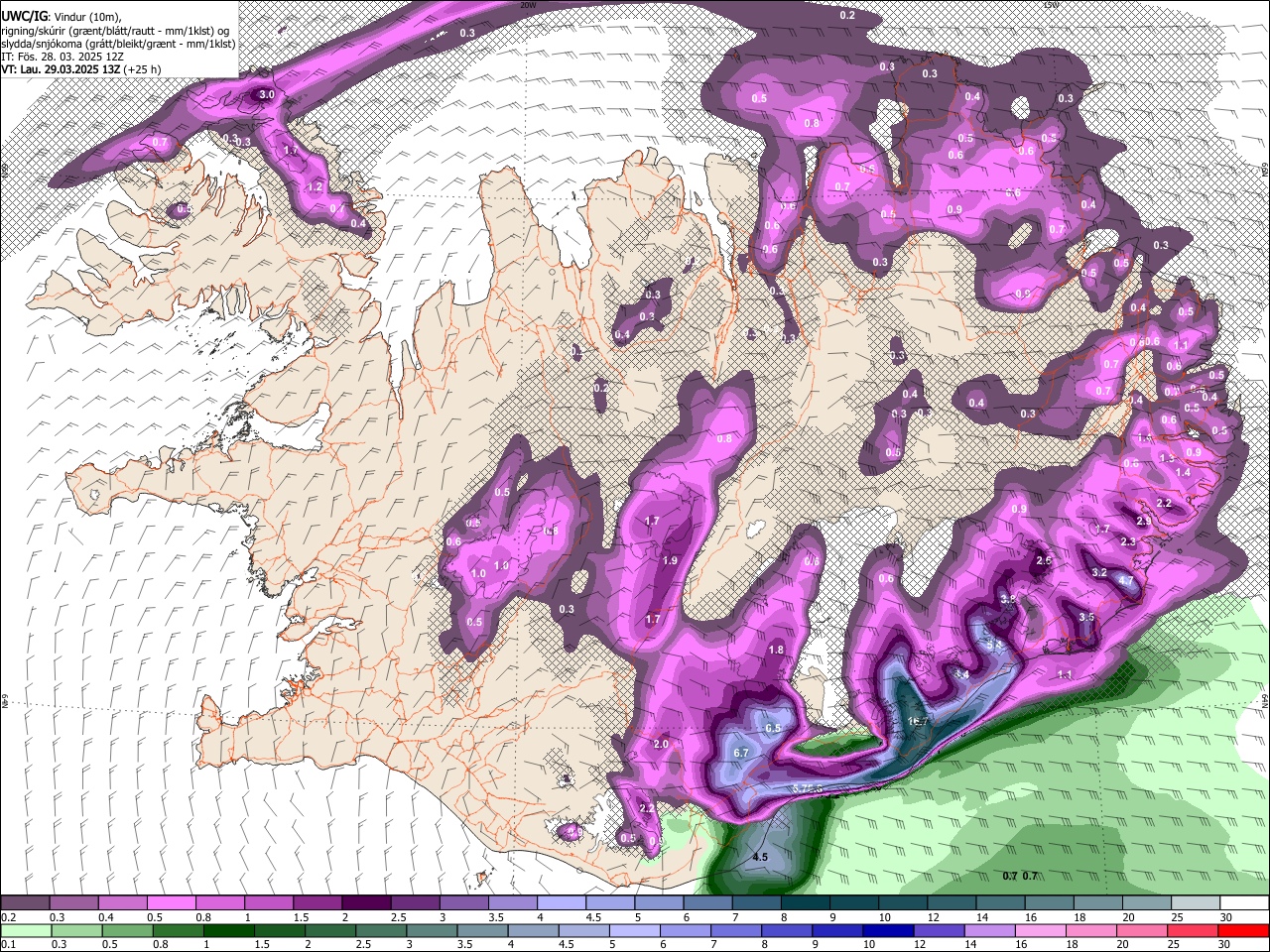Screen dimensions: 1270x952
Task: Select the violet 12 swatch in the lower legend
Action: pyautogui.click(x=939, y=930)
